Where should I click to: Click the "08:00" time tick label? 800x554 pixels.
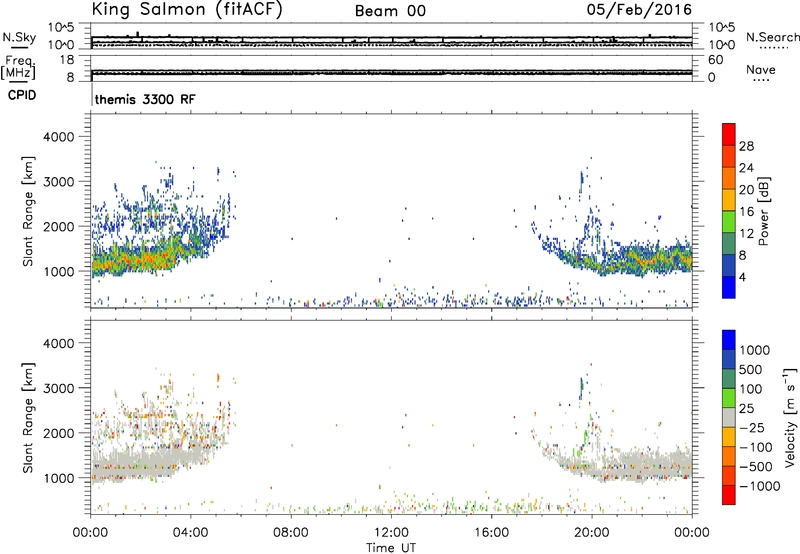tap(291, 533)
